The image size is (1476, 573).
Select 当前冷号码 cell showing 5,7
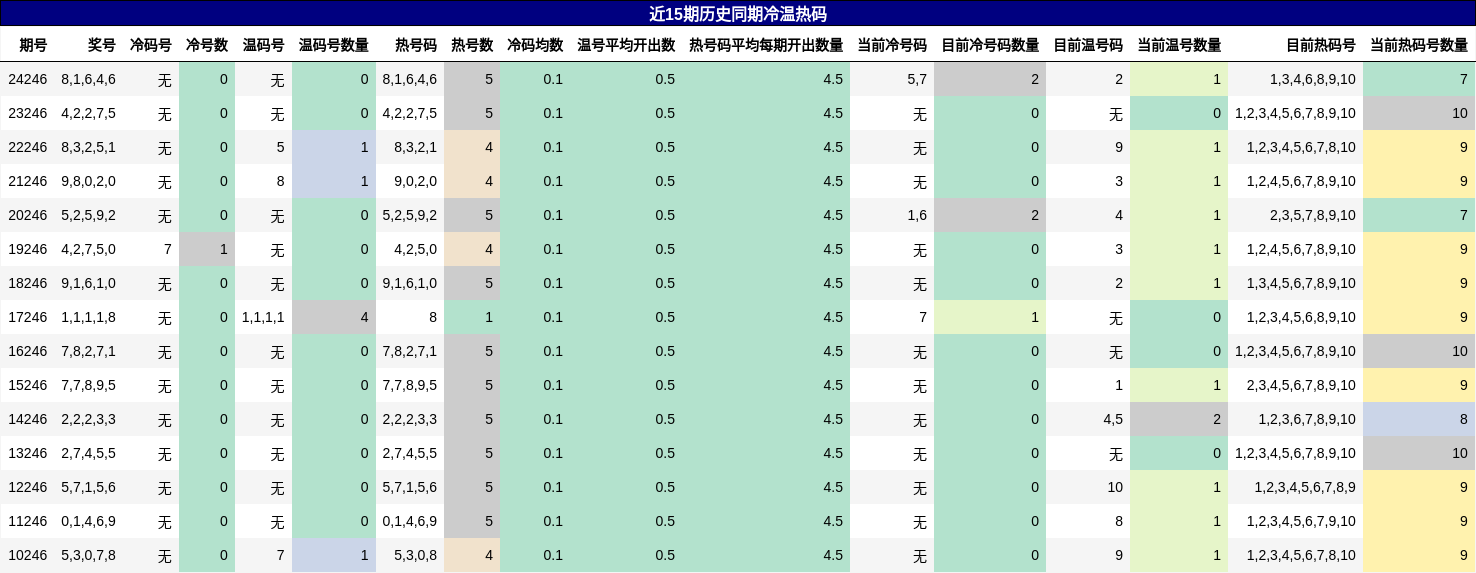(x=917, y=79)
